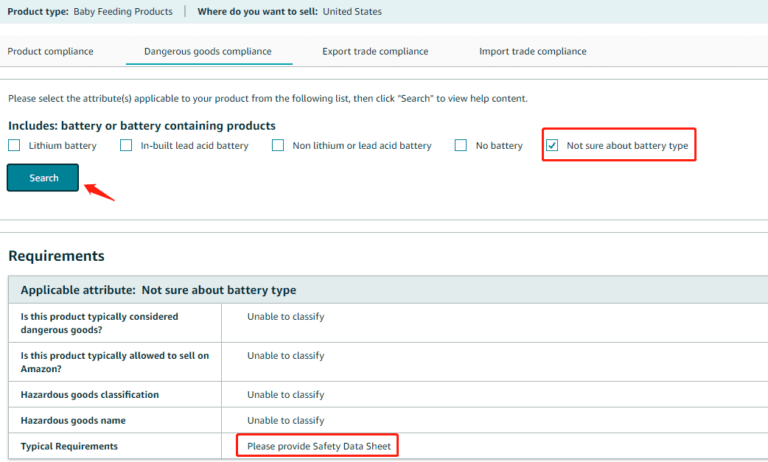This screenshot has height=462, width=768.
Task: Open the Product compliance tab
Action: point(50,51)
